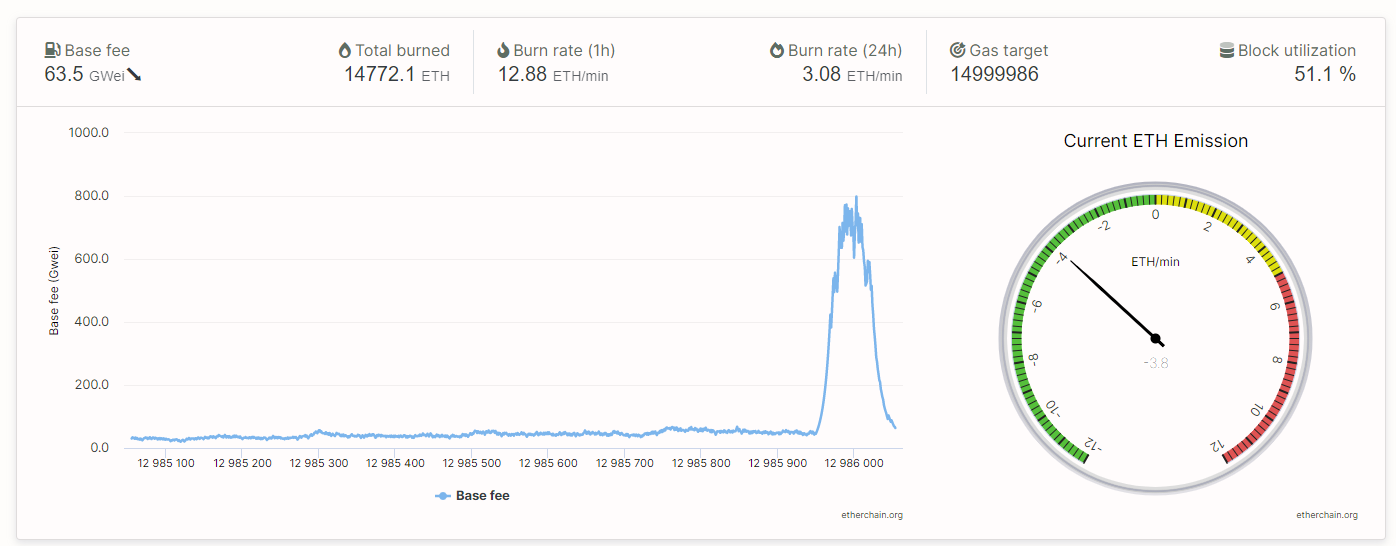Click the 12.88 ETH/min burn rate value
Screen dimensions: 1396x546
[x=552, y=75]
